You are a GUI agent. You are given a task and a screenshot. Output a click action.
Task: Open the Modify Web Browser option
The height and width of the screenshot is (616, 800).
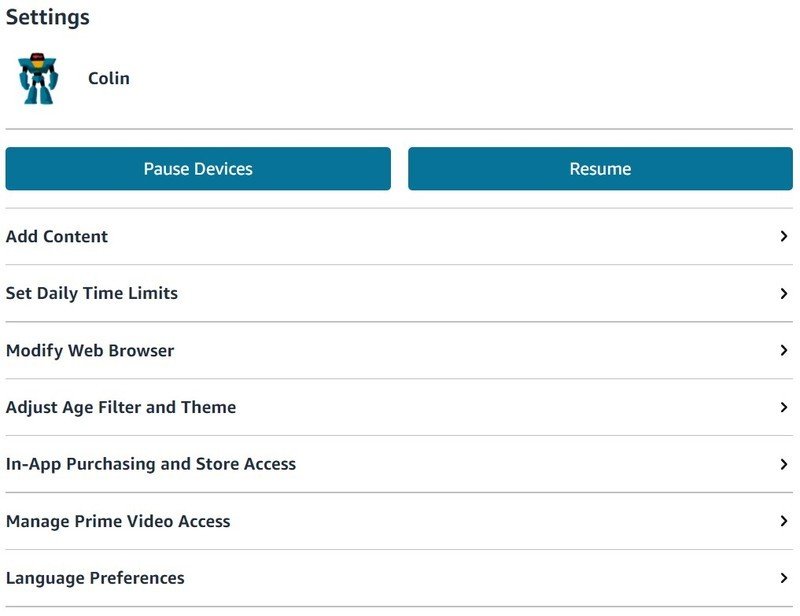click(90, 351)
